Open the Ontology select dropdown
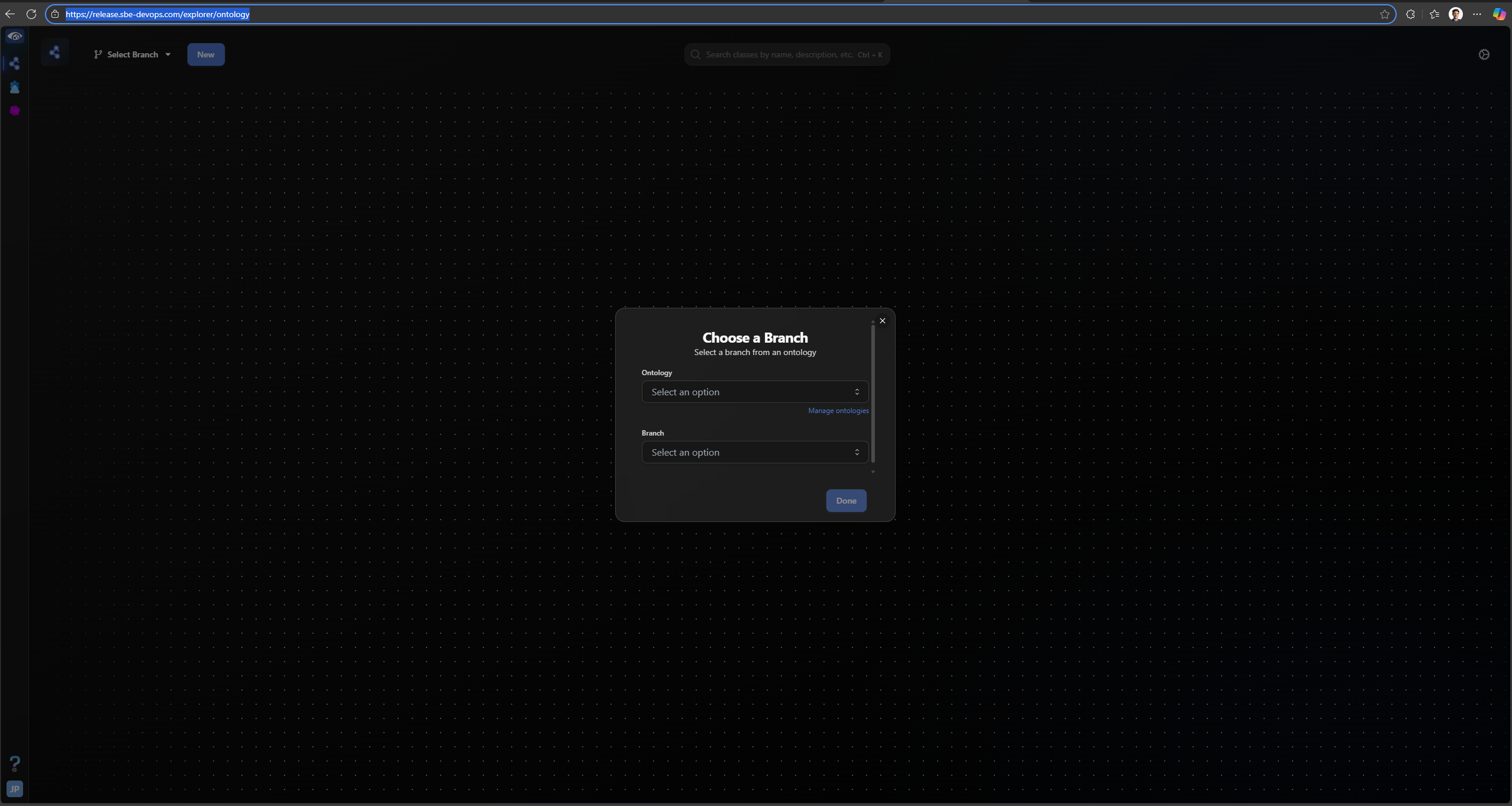 point(755,392)
